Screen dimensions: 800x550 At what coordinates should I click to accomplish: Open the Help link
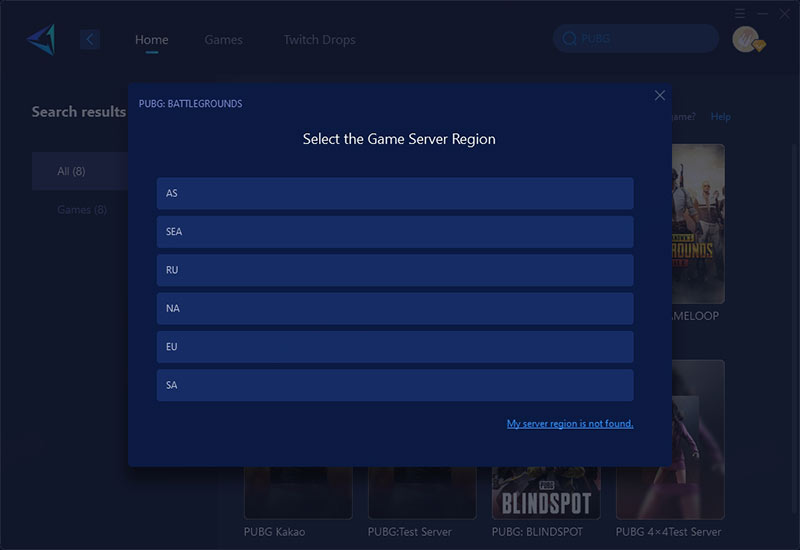tap(720, 117)
